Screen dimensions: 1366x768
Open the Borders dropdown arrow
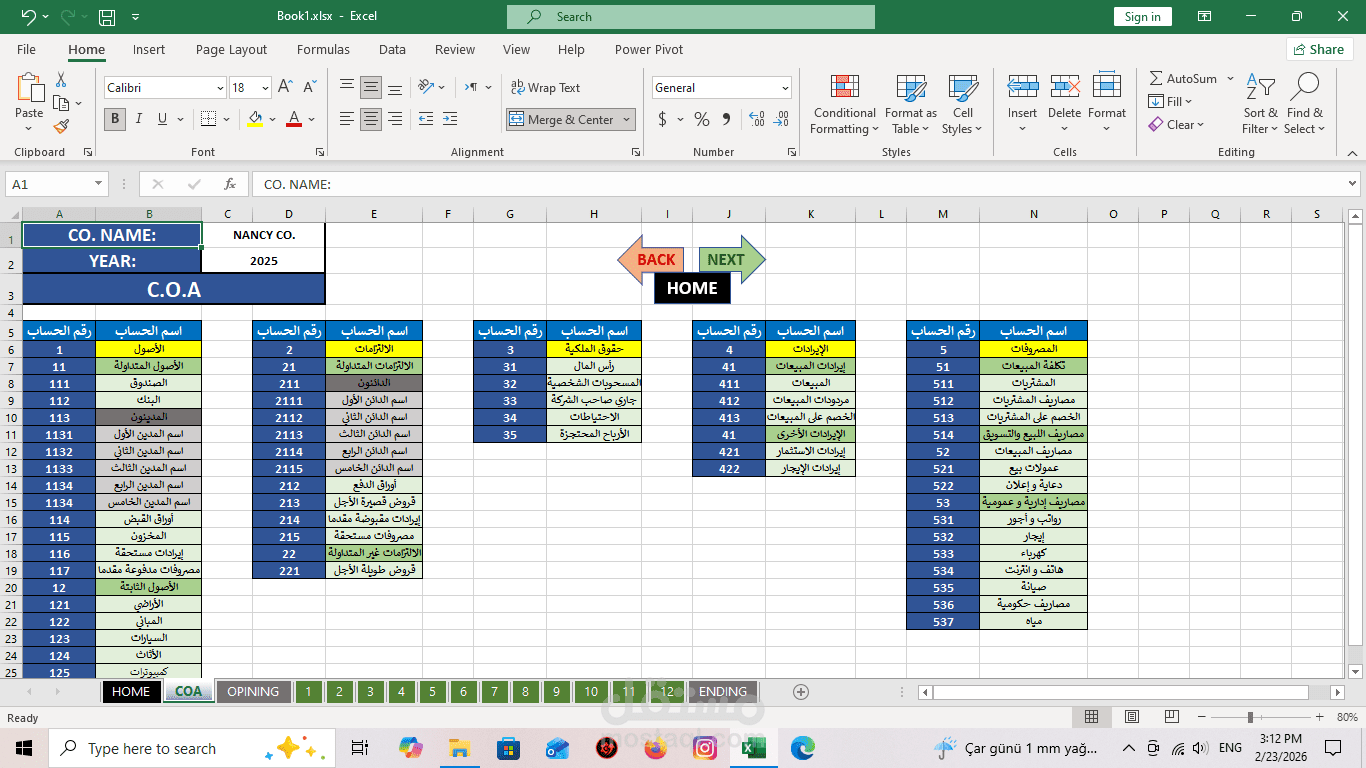227,119
